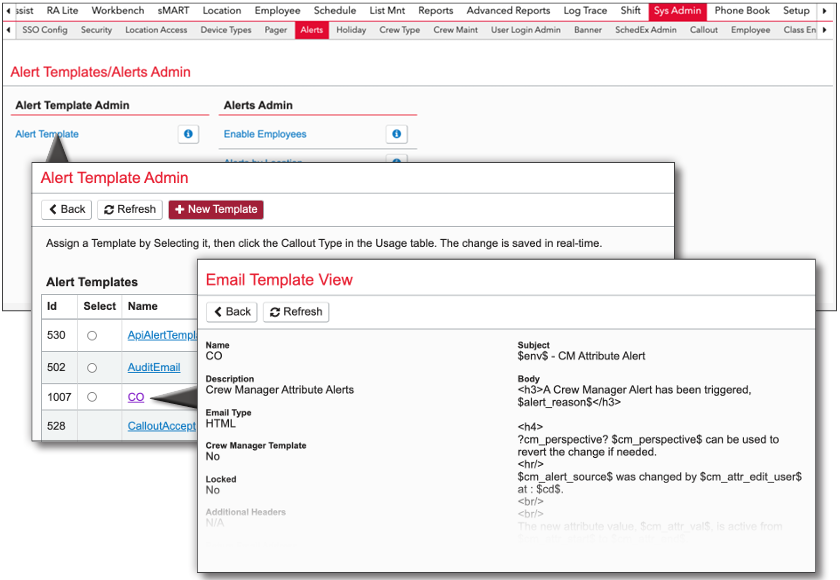Select the radio button for CO template 1007
The height and width of the screenshot is (580, 840).
coord(92,397)
